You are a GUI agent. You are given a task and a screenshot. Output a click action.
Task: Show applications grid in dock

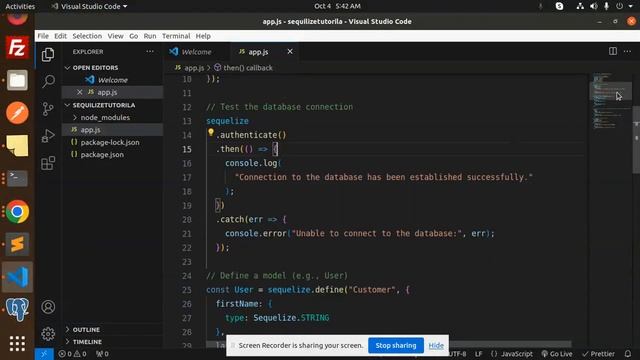(17, 344)
